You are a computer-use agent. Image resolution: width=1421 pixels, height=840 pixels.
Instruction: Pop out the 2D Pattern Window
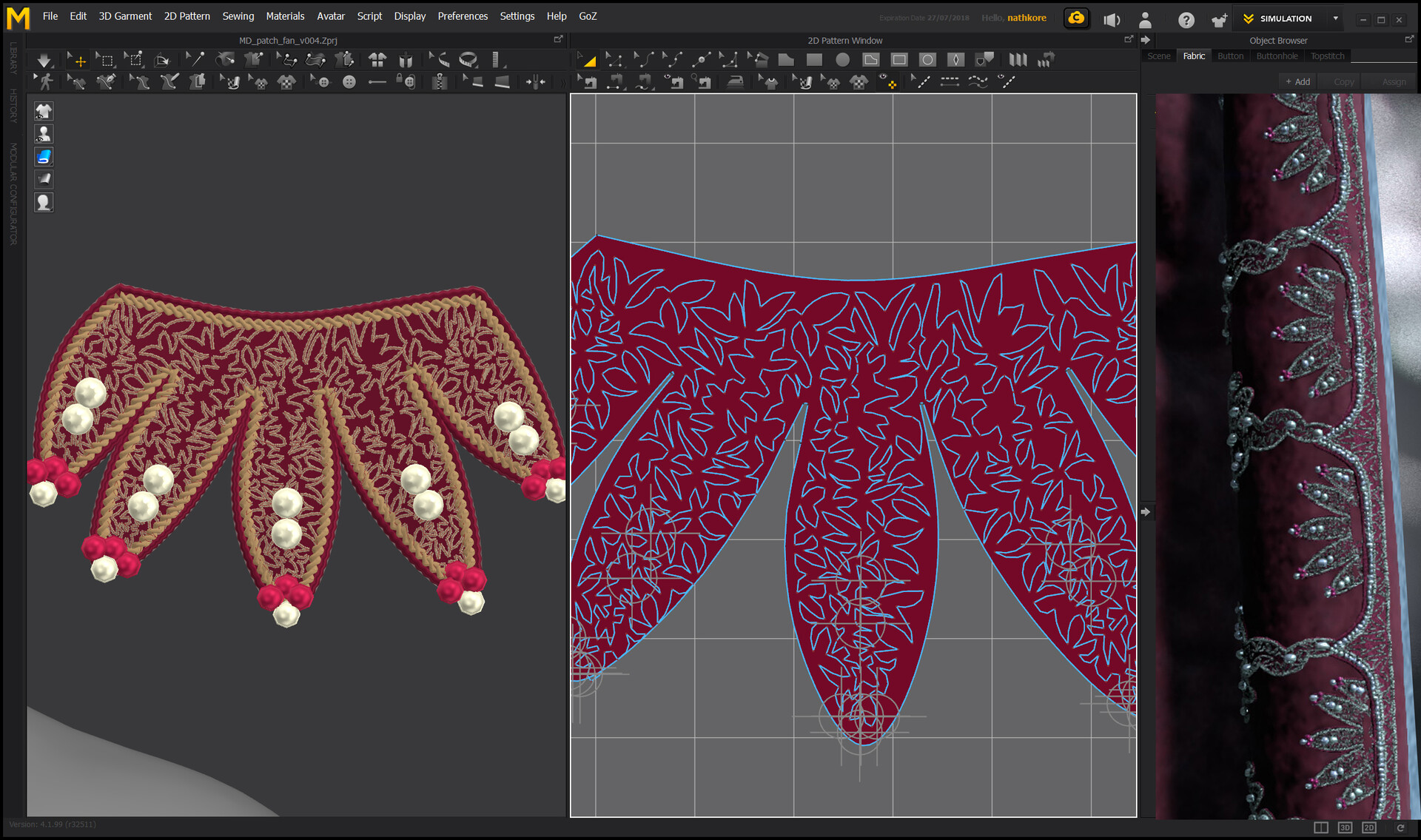click(1130, 39)
